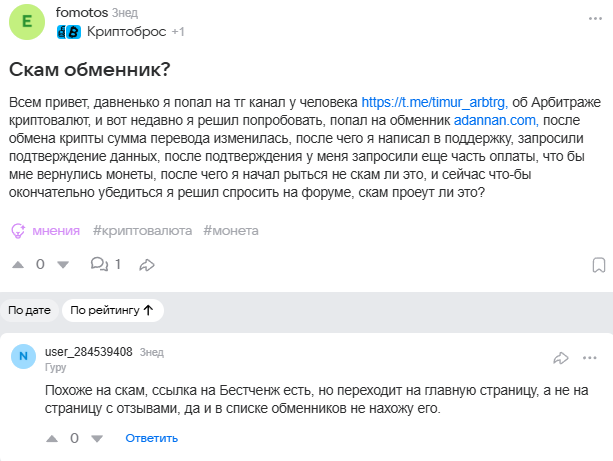Upvote the post by fomotos
613x461 pixels.
pyautogui.click(x=18, y=265)
